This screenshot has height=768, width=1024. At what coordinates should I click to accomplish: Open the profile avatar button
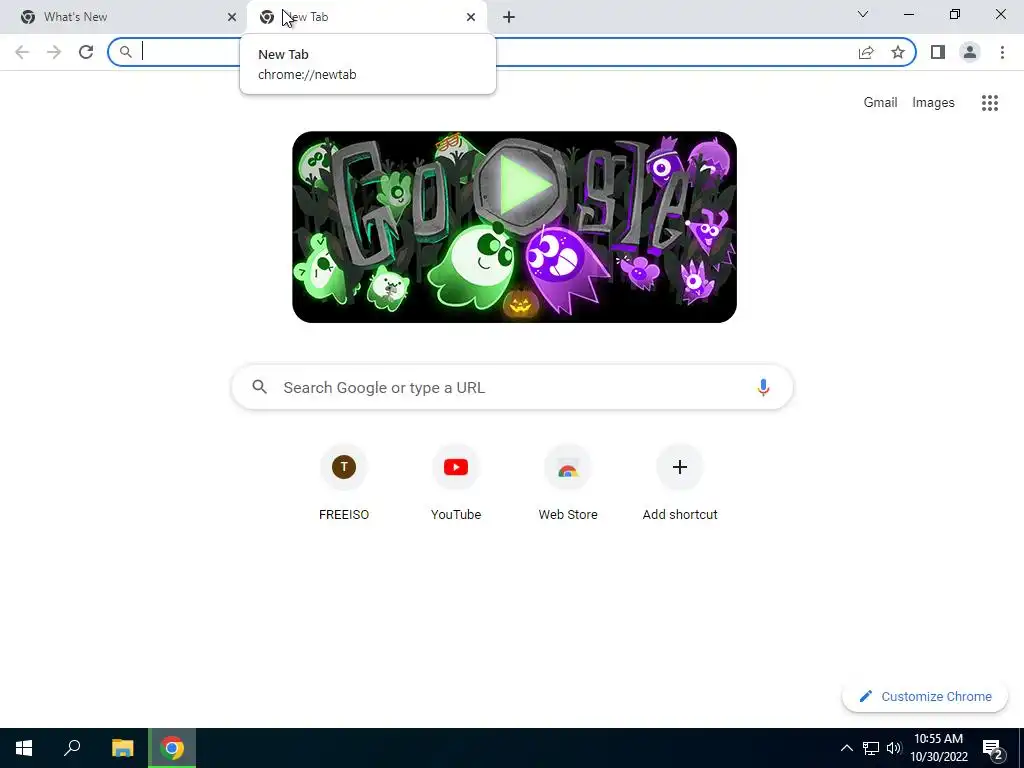[970, 52]
